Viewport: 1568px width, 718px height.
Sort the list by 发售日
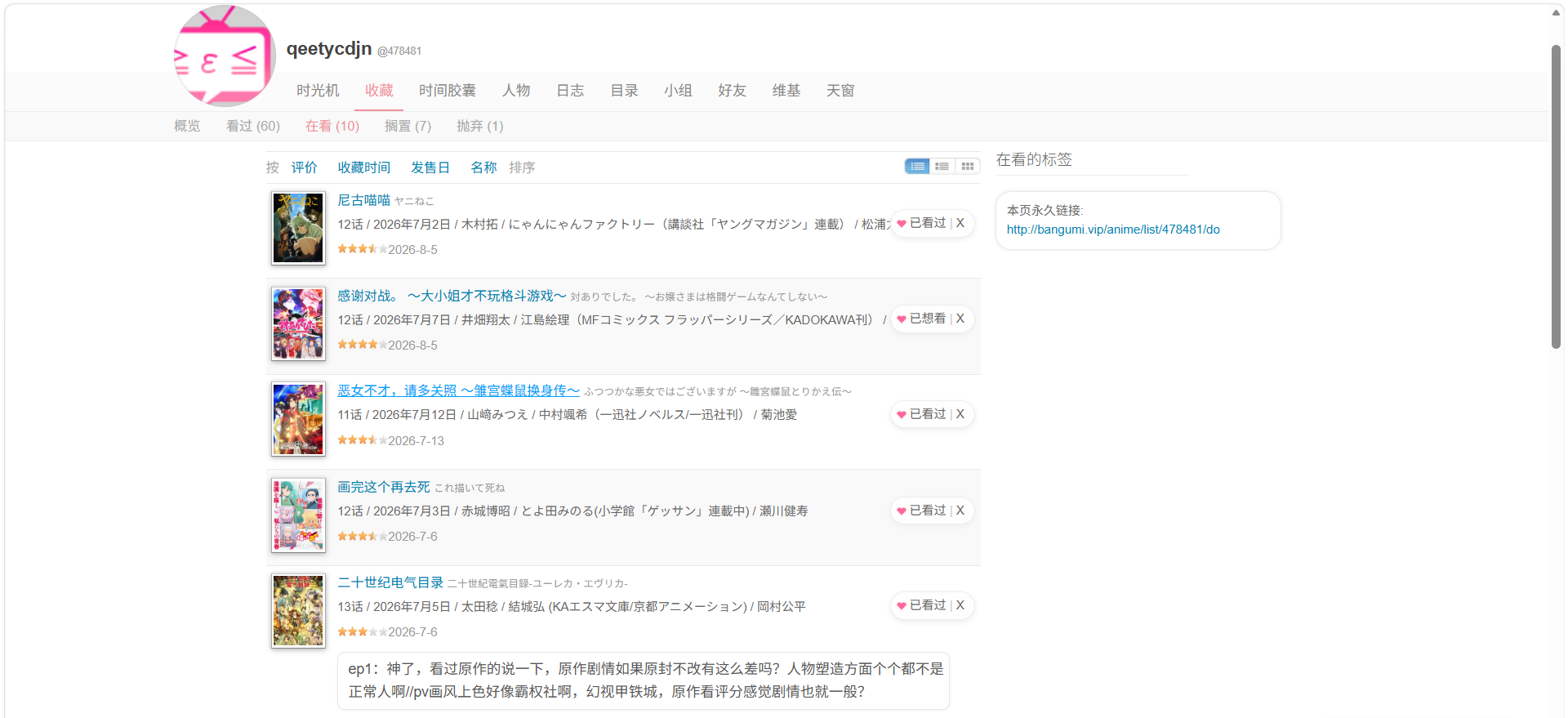pyautogui.click(x=430, y=167)
